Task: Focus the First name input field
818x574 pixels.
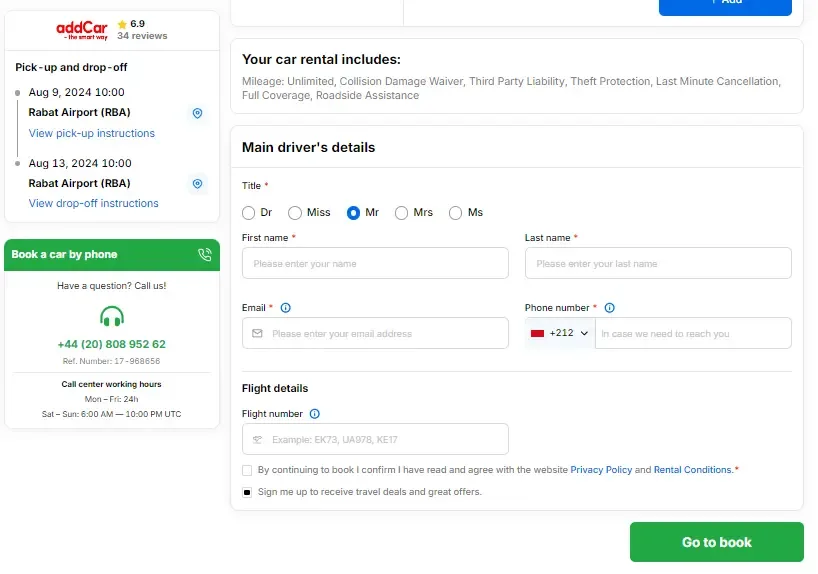Action: point(375,263)
